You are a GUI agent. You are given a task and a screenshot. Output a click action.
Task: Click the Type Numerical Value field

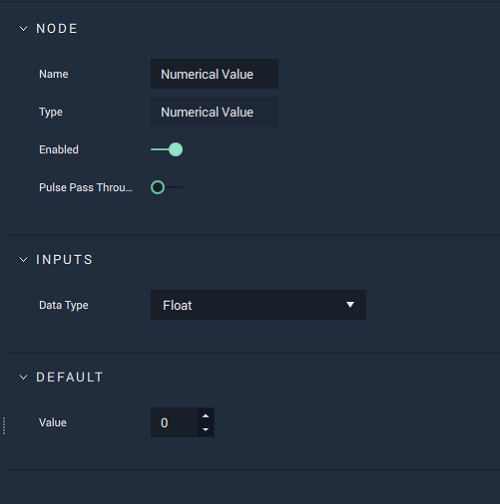pos(214,112)
